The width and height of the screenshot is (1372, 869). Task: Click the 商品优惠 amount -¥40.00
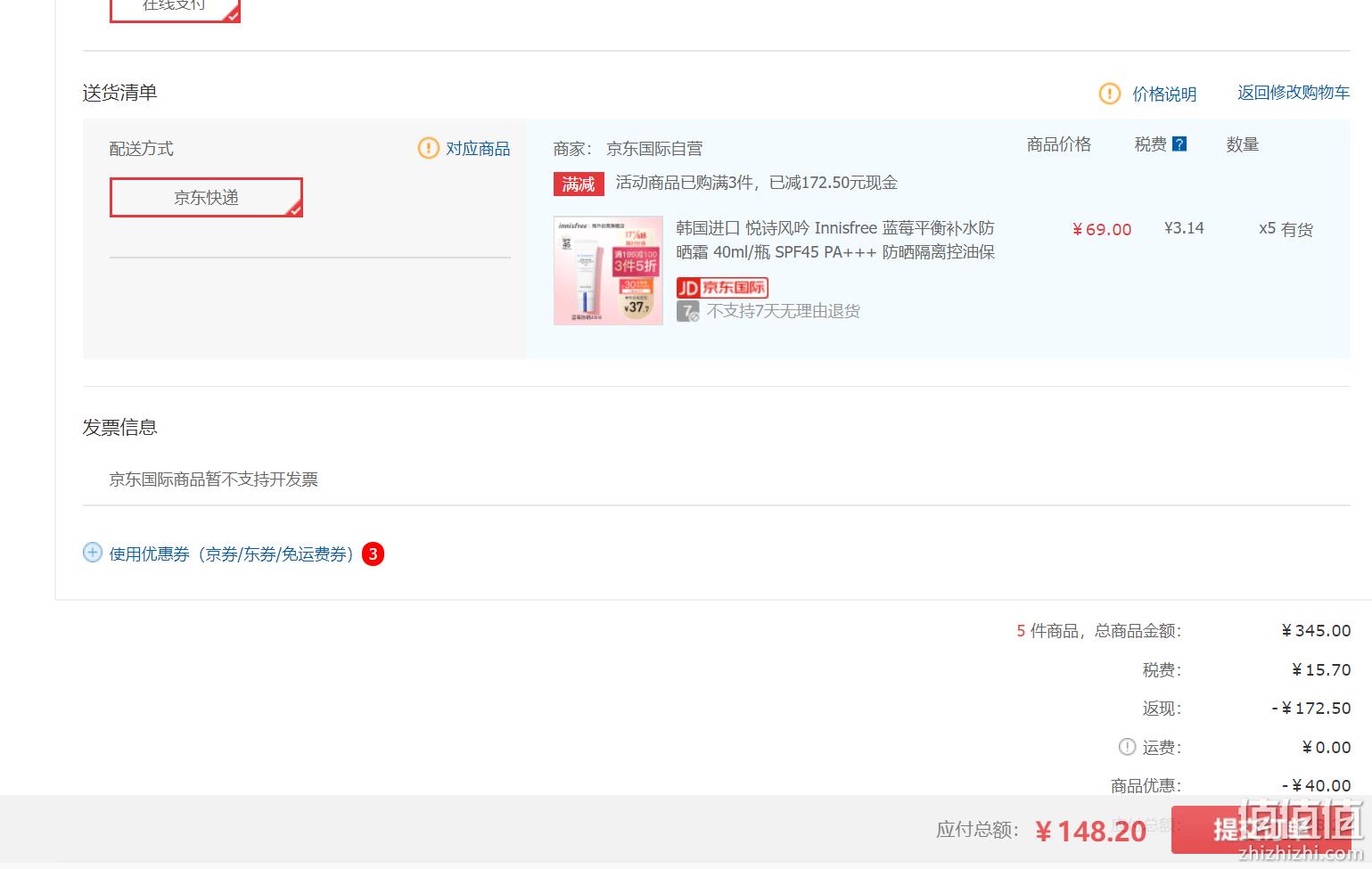coord(1316,786)
